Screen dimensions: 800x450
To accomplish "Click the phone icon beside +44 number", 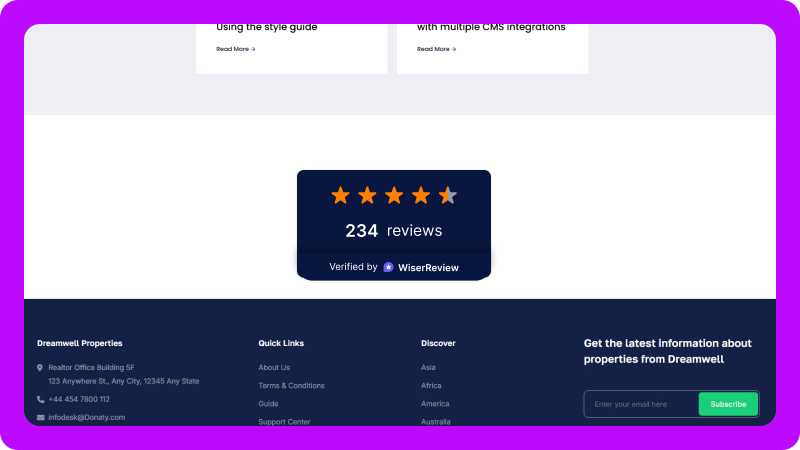I will 40,399.
